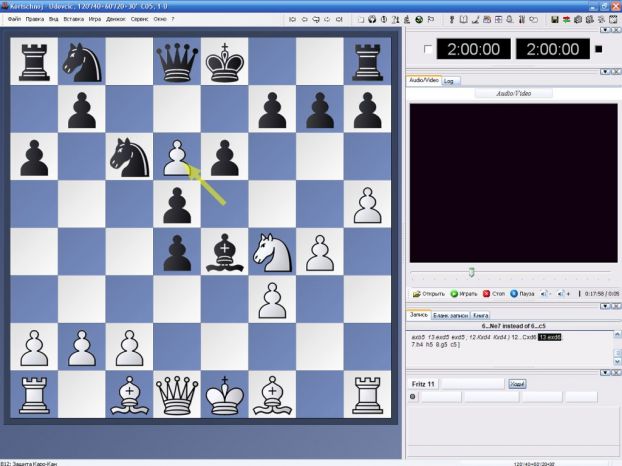Click the flag icon in toolbar

[431, 19]
